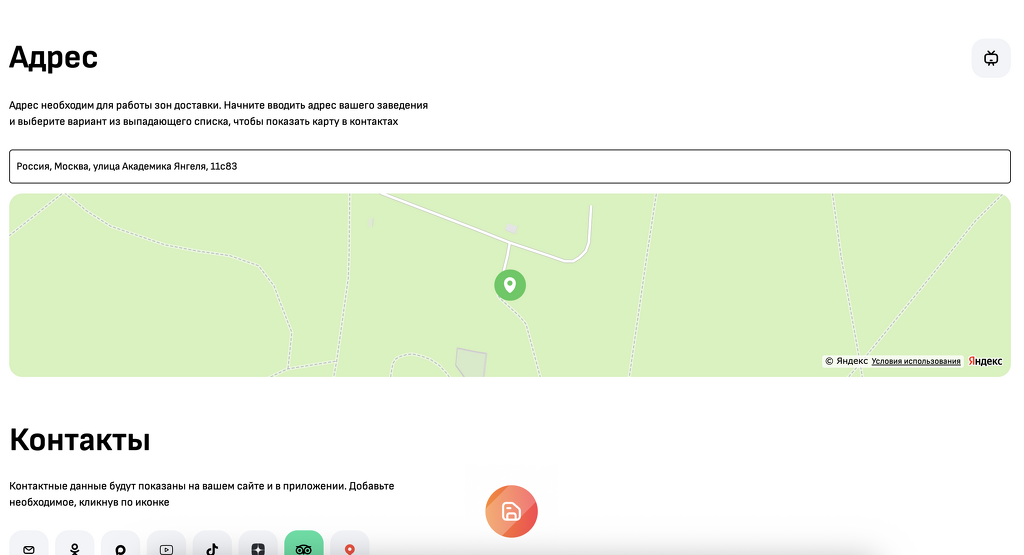1024x555 pixels.
Task: Open the TV-shaped icon in top right
Action: tap(991, 58)
